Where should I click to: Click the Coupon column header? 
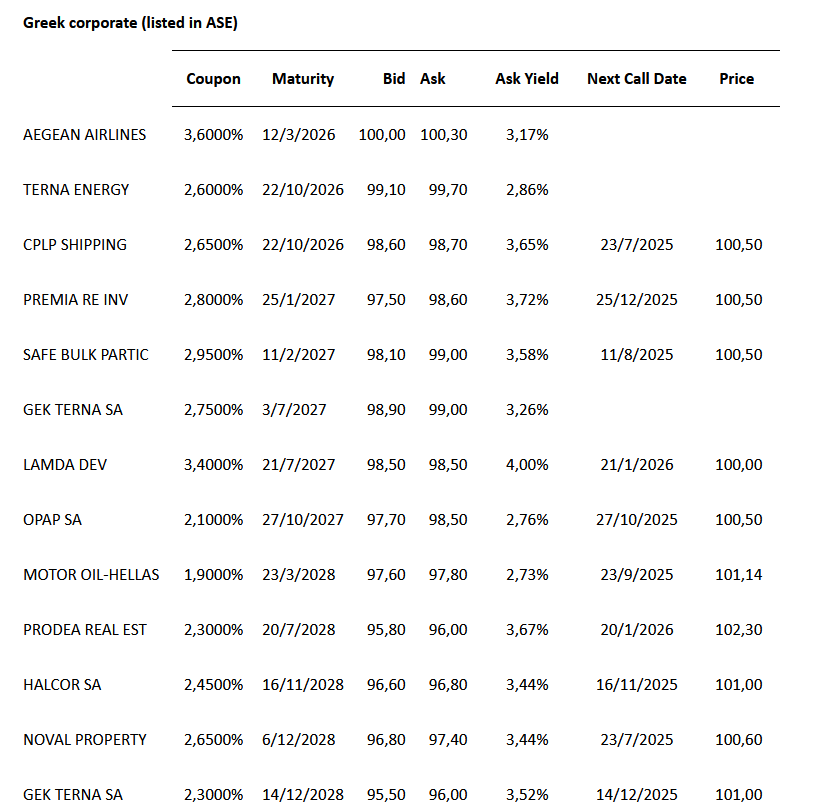213,79
